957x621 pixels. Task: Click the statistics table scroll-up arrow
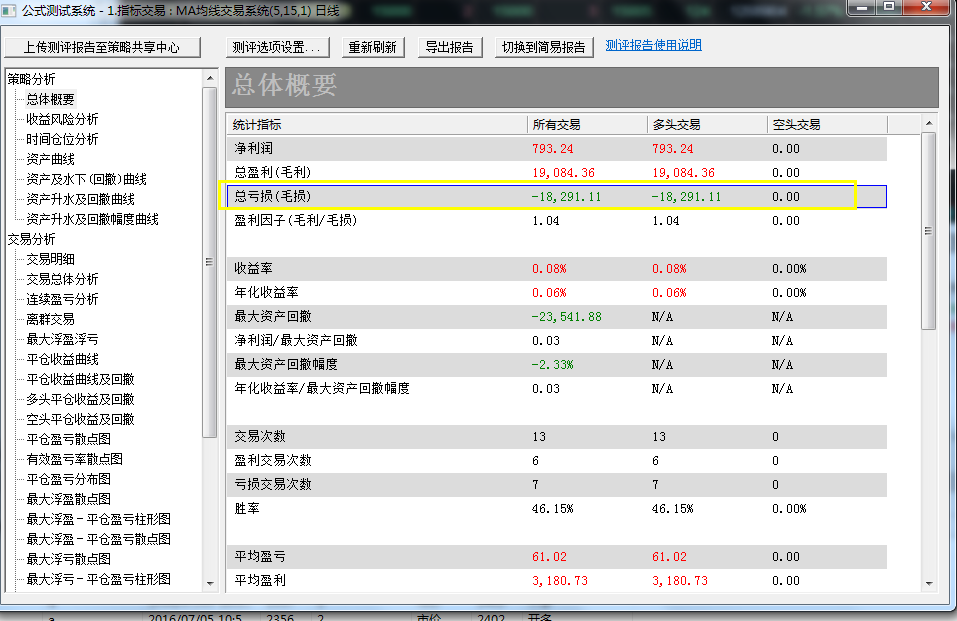click(x=928, y=124)
